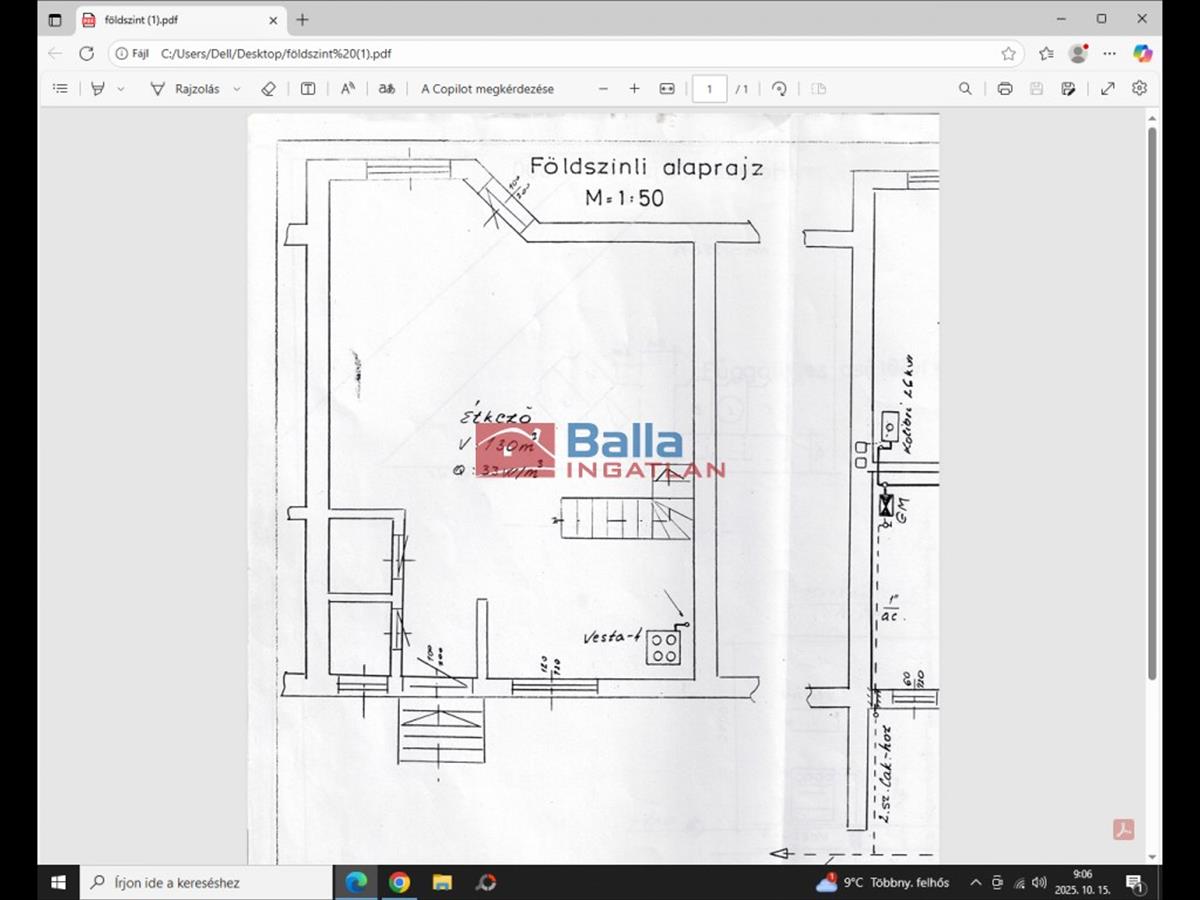Click the zoom in plus button

(x=634, y=89)
